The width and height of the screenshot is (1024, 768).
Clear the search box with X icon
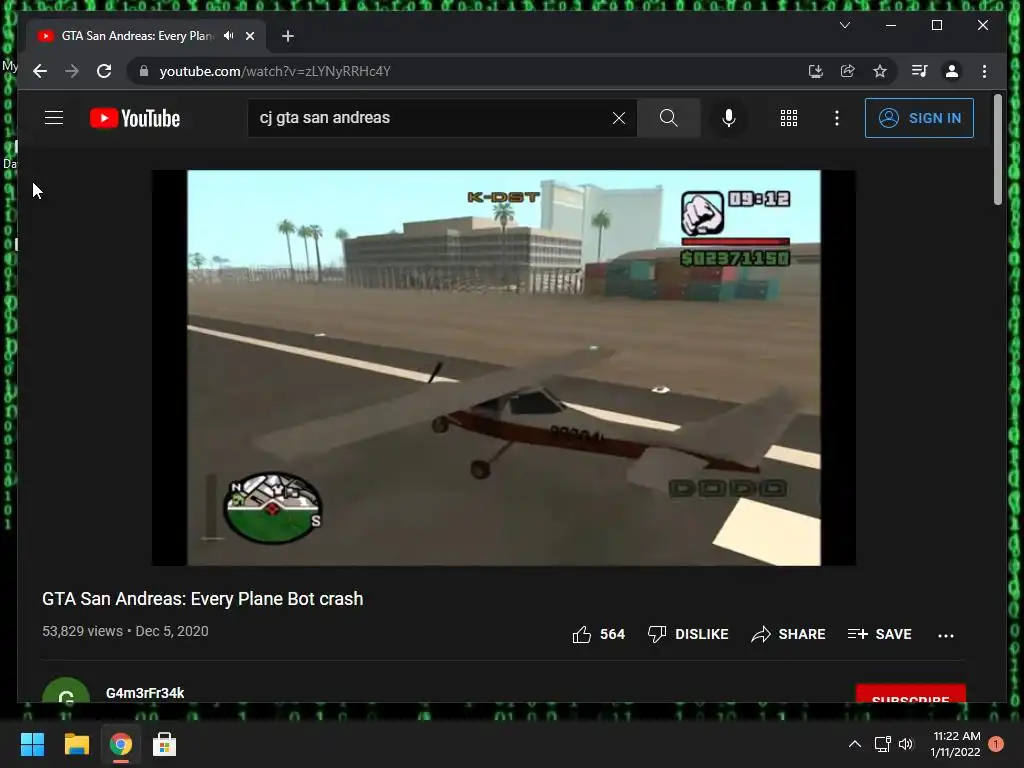618,118
